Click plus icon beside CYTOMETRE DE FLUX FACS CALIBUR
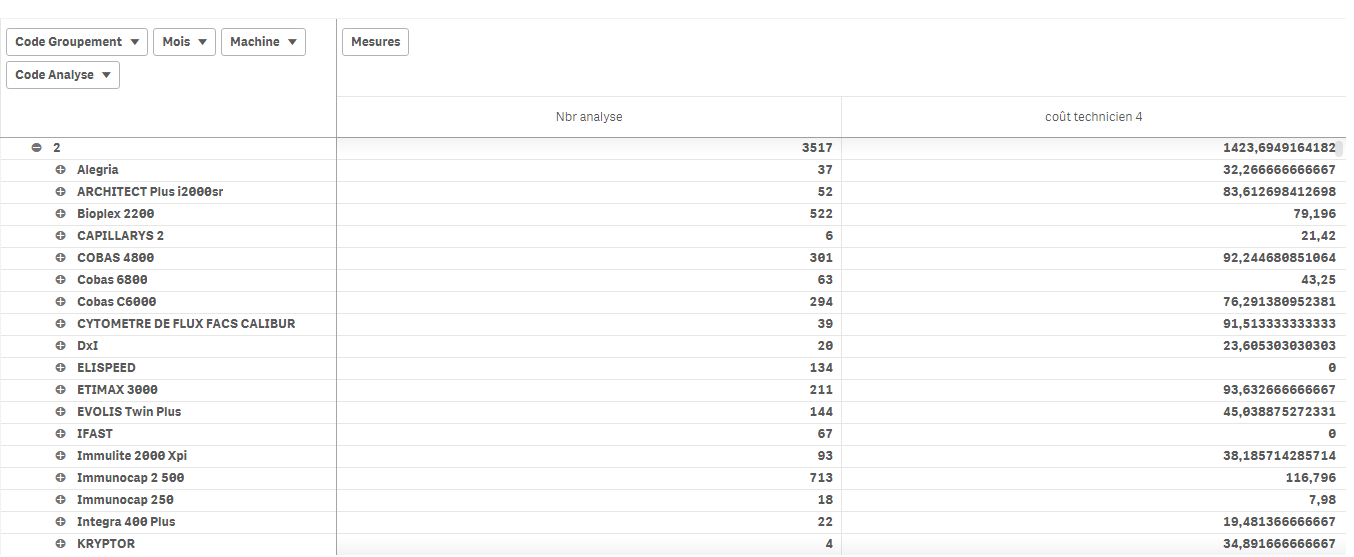The image size is (1354, 557). pyautogui.click(x=61, y=324)
